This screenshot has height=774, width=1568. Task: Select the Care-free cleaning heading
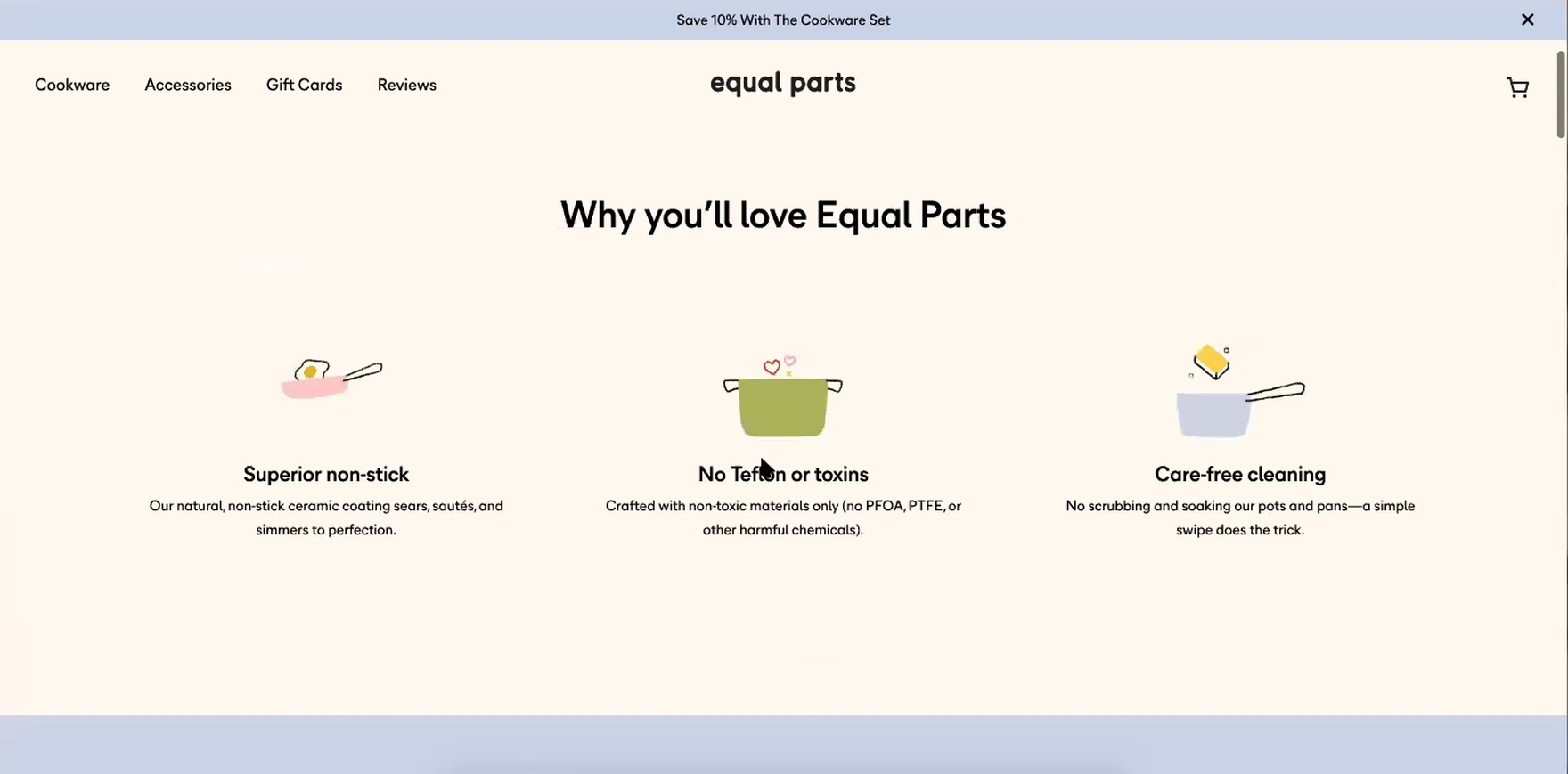tap(1239, 474)
